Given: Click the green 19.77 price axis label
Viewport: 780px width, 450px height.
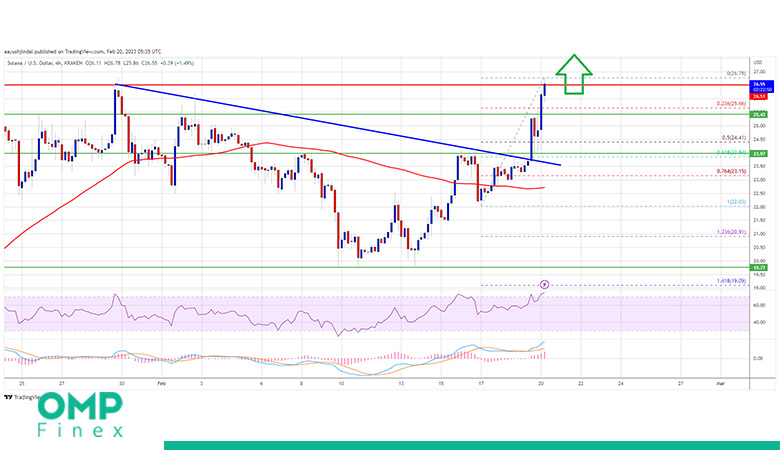Looking at the screenshot, I should pos(759,268).
